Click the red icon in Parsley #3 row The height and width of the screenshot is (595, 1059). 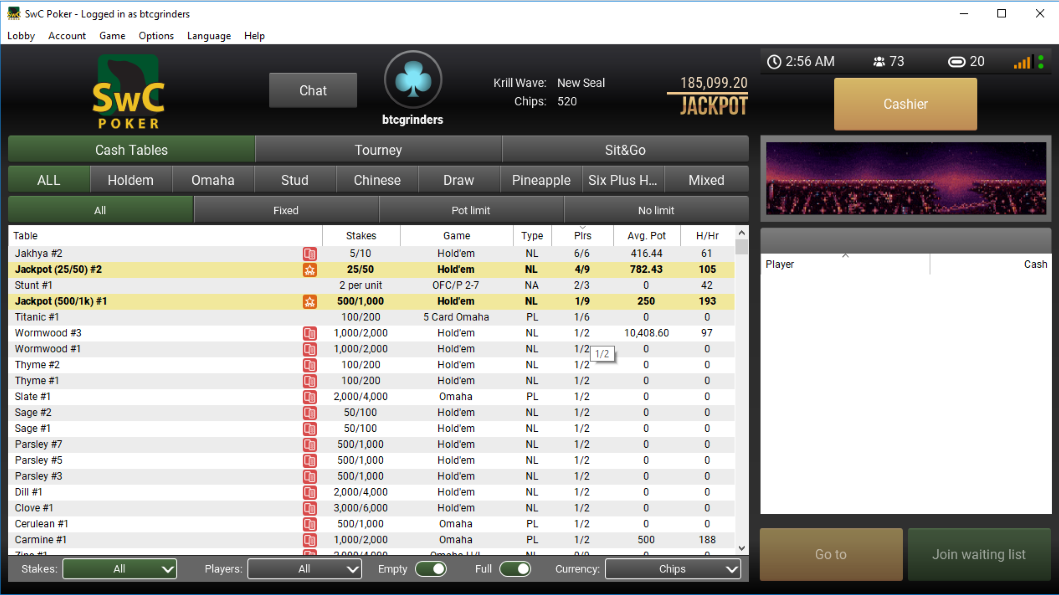(x=309, y=477)
